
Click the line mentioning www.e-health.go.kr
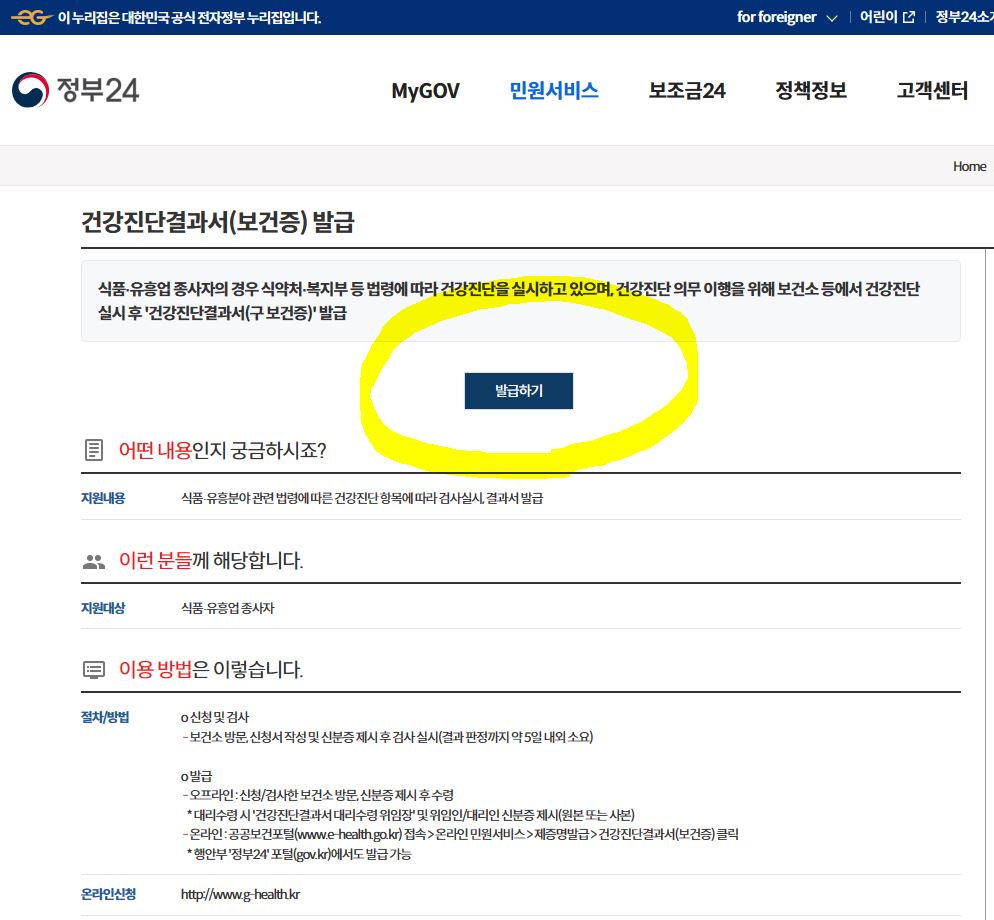click(x=460, y=834)
